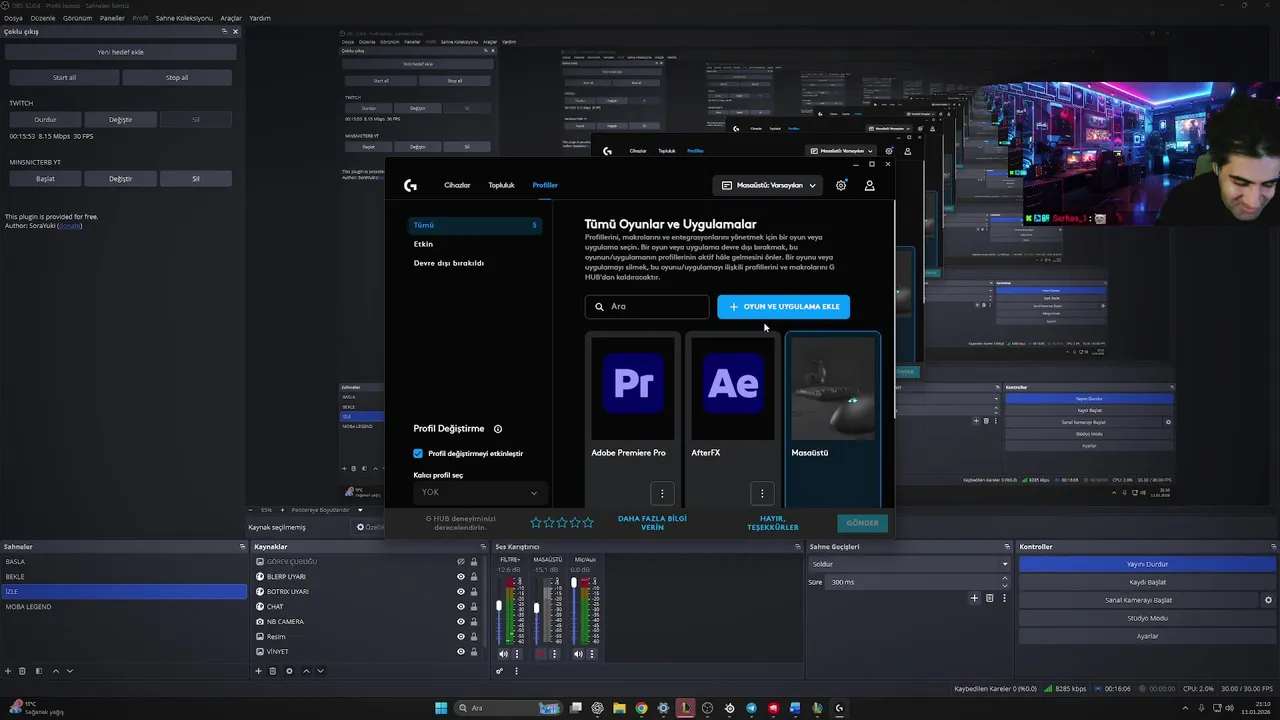The image size is (1280, 720).
Task: Add a new source in Kaynaklar panel
Action: click(x=258, y=671)
